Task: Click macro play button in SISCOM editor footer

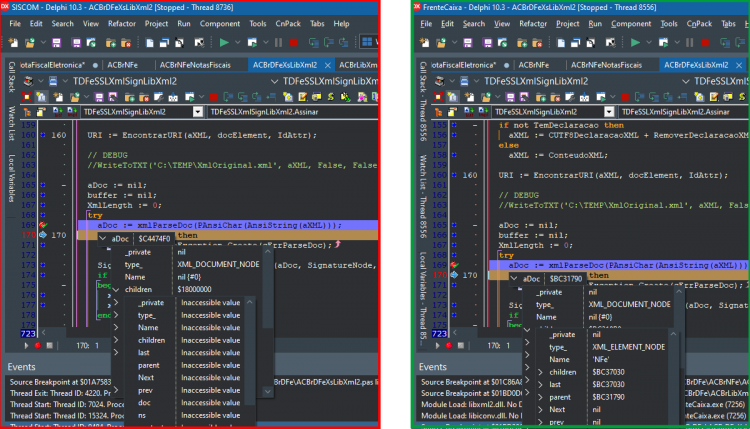Action: [26, 345]
